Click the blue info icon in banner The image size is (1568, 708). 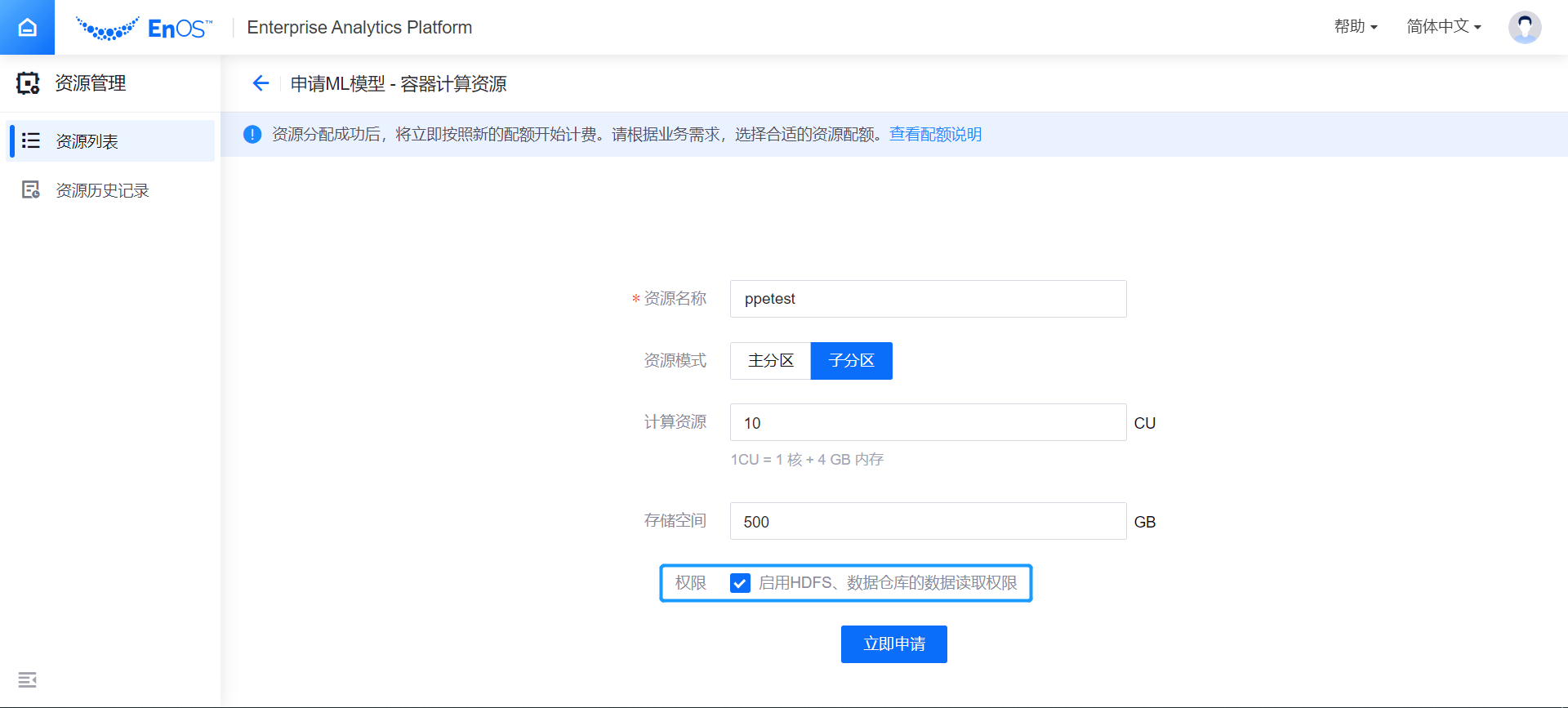pyautogui.click(x=252, y=134)
